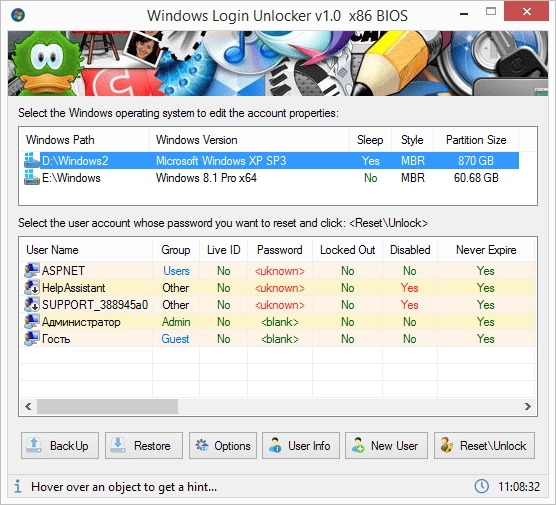The image size is (556, 505).
Task: Click the Partition Size column header
Action: [476, 140]
